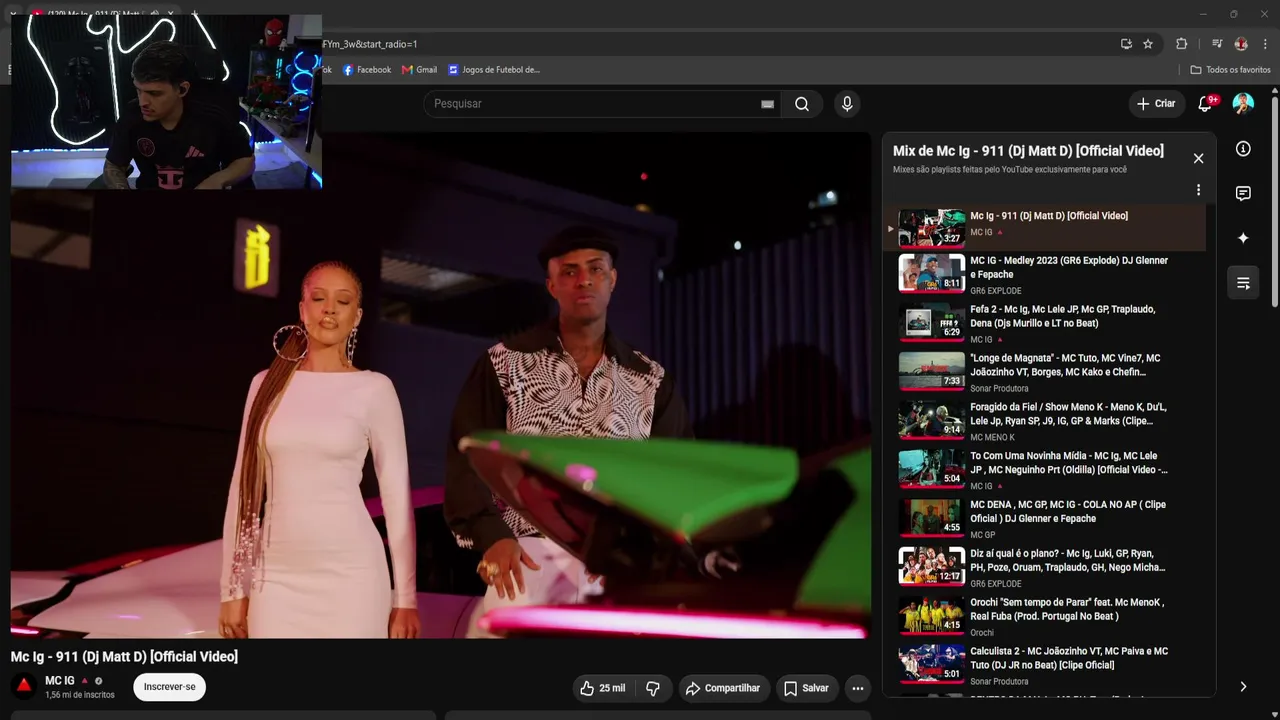Image resolution: width=1280 pixels, height=720 pixels.
Task: Open the MC IG channel name link
Action: coord(59,681)
